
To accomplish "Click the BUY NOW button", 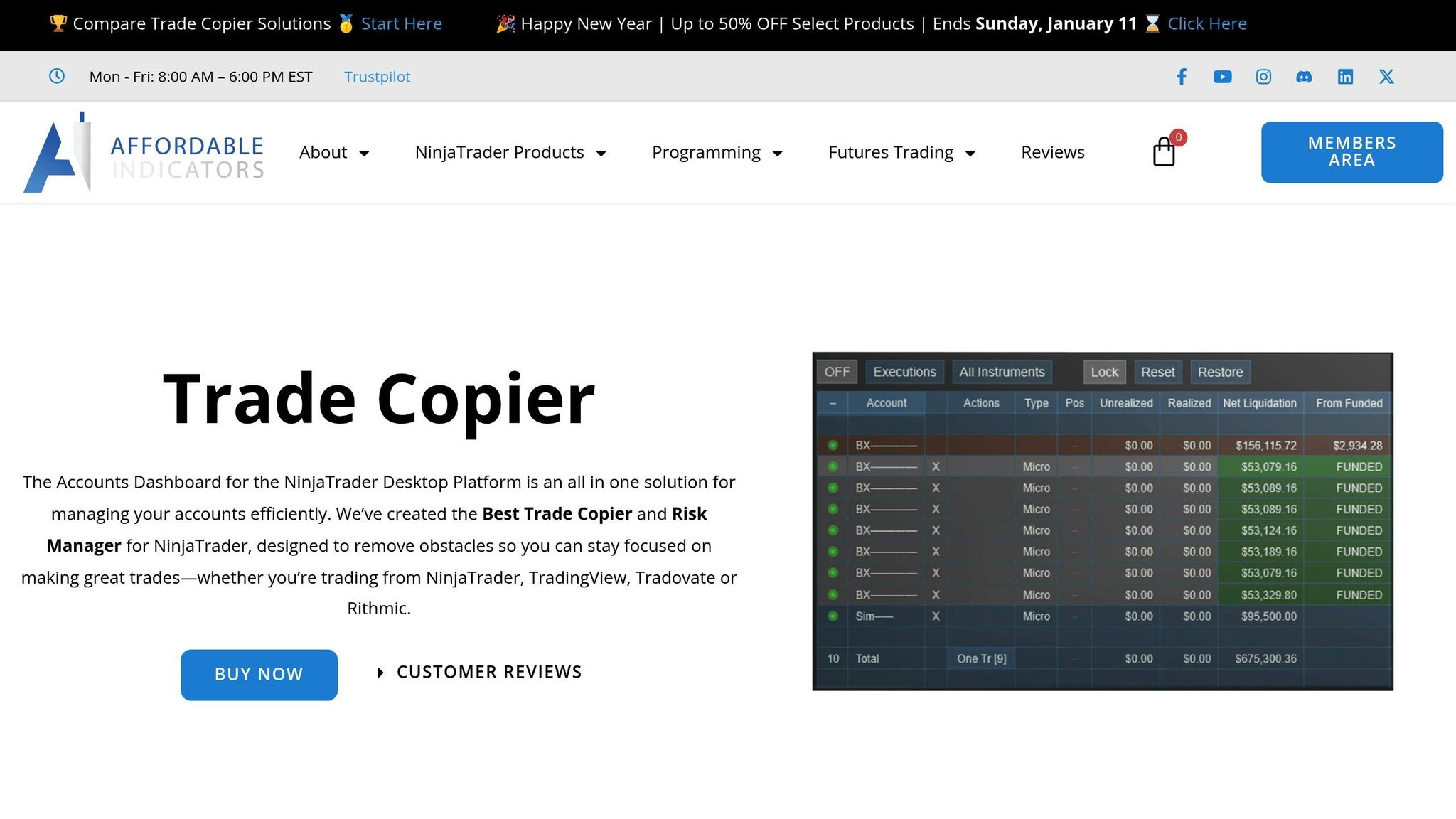I will (x=258, y=674).
